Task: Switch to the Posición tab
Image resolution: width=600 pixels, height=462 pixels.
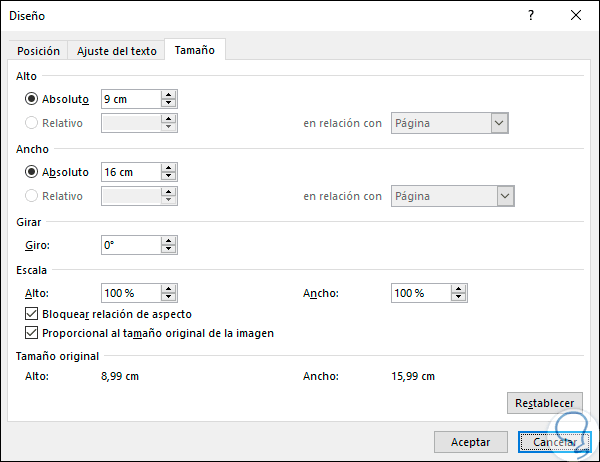Action: (x=39, y=51)
